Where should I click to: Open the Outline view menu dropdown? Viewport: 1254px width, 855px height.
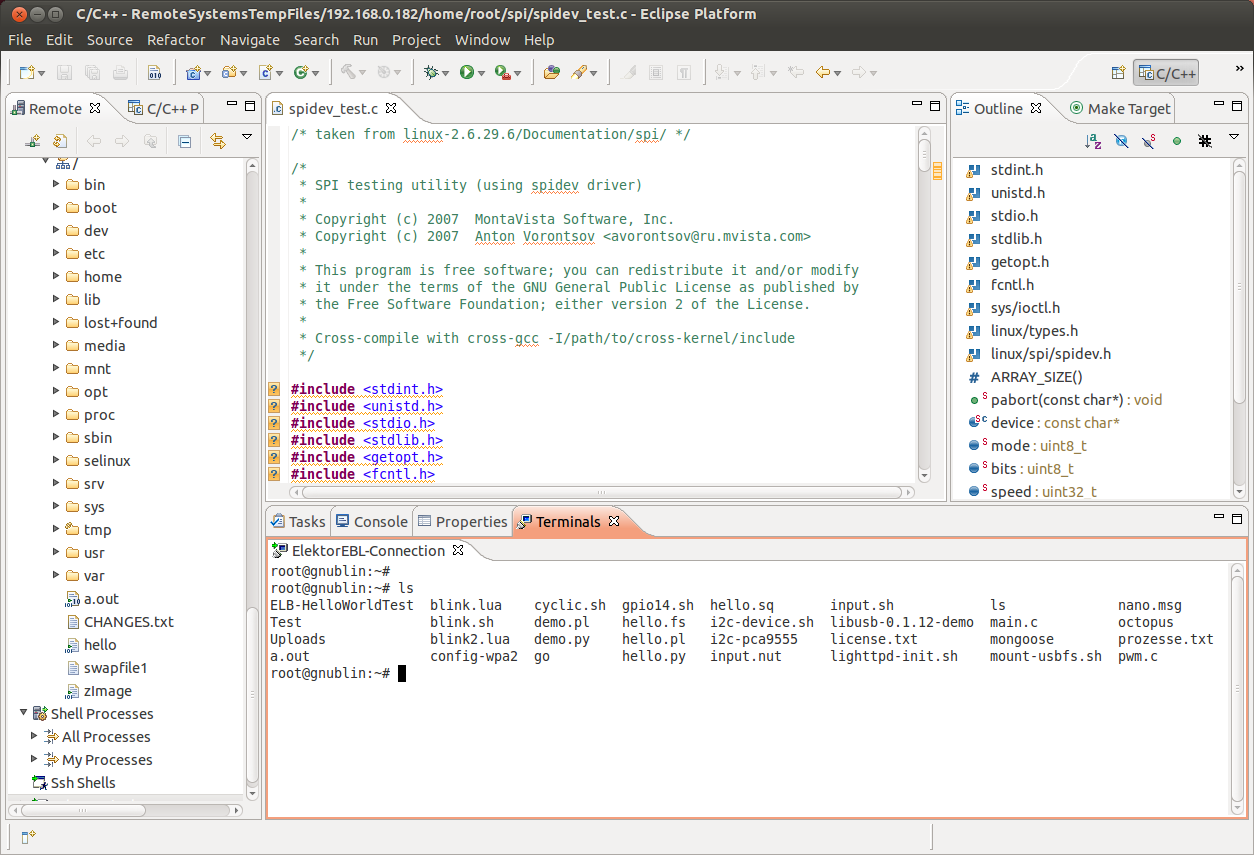point(1234,138)
